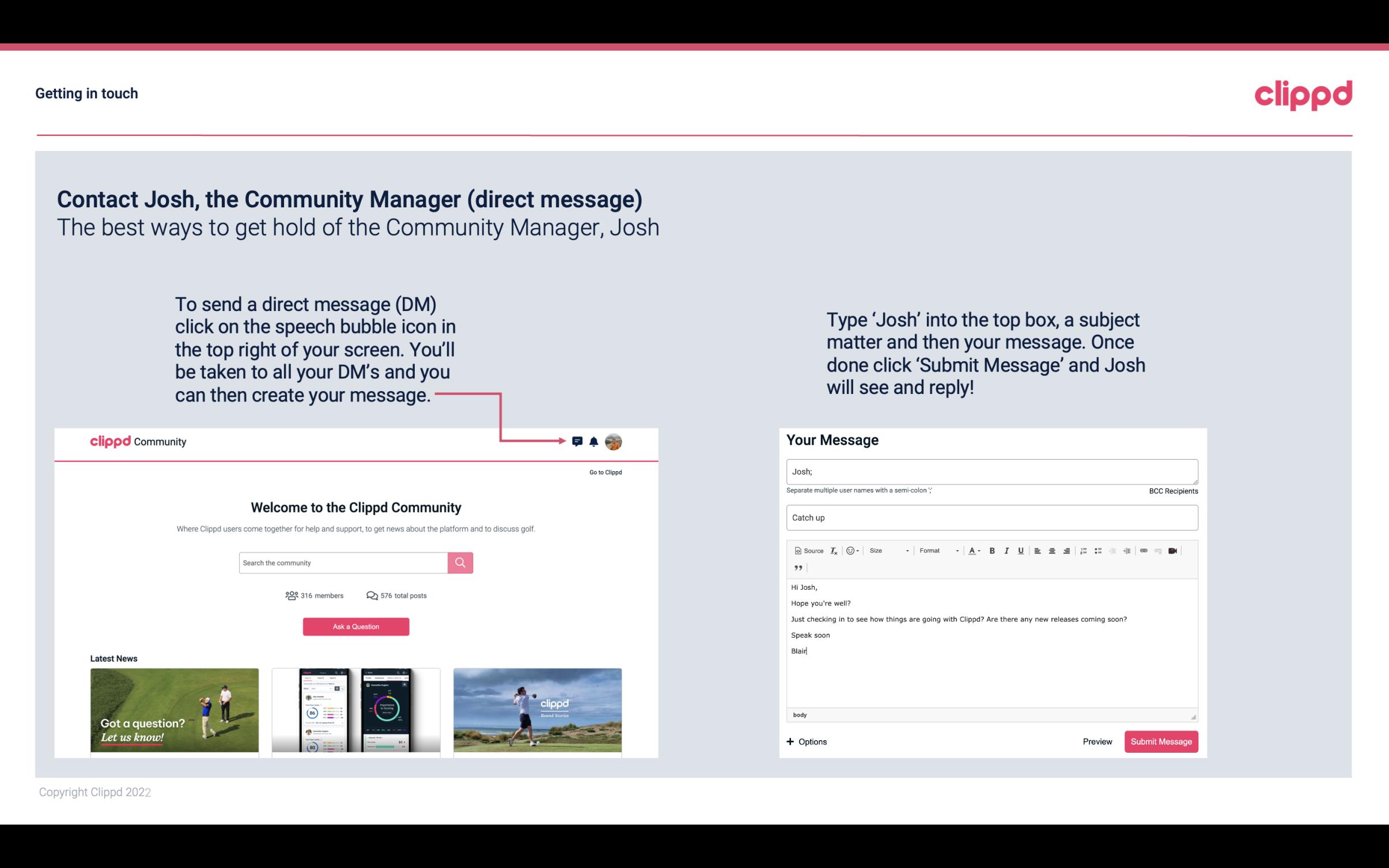1389x868 pixels.
Task: Click Preview before submitting message
Action: (x=1097, y=741)
